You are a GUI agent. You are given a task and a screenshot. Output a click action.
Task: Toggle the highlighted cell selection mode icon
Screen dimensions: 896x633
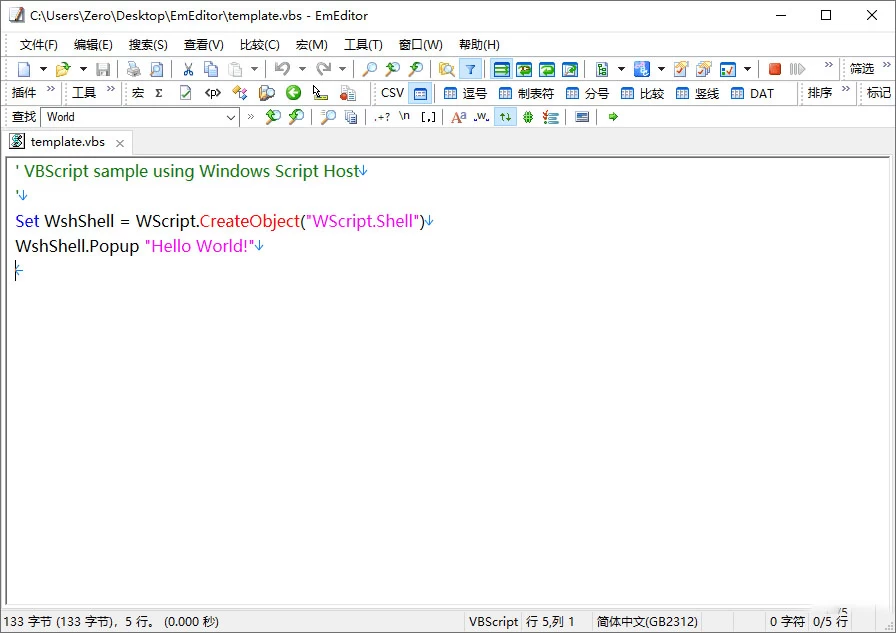click(x=420, y=93)
